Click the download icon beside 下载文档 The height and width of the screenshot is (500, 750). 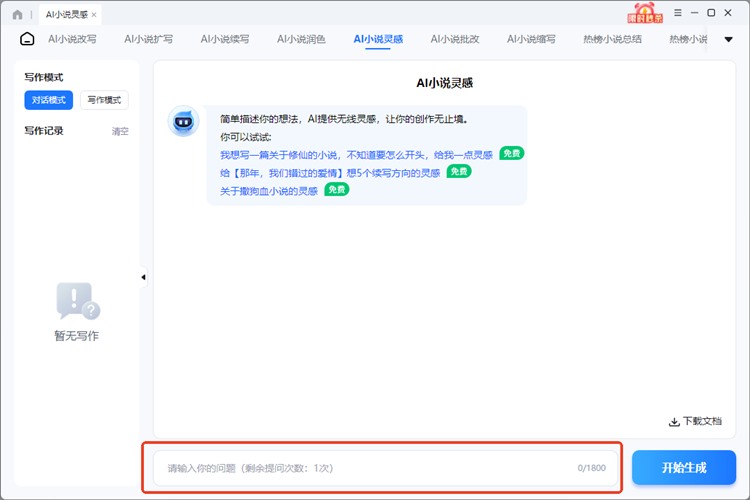click(674, 422)
